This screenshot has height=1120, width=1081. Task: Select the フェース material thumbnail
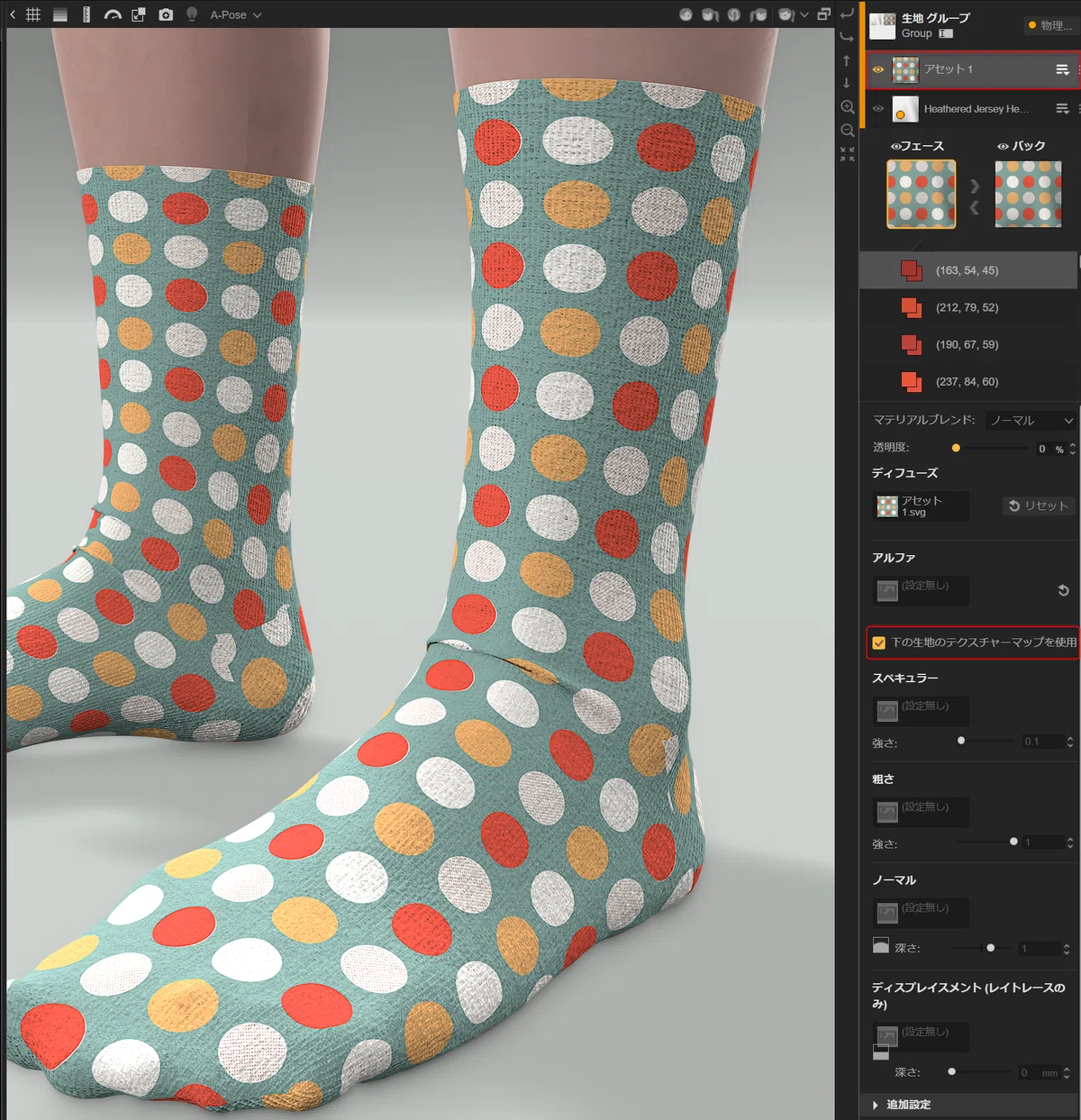[921, 194]
